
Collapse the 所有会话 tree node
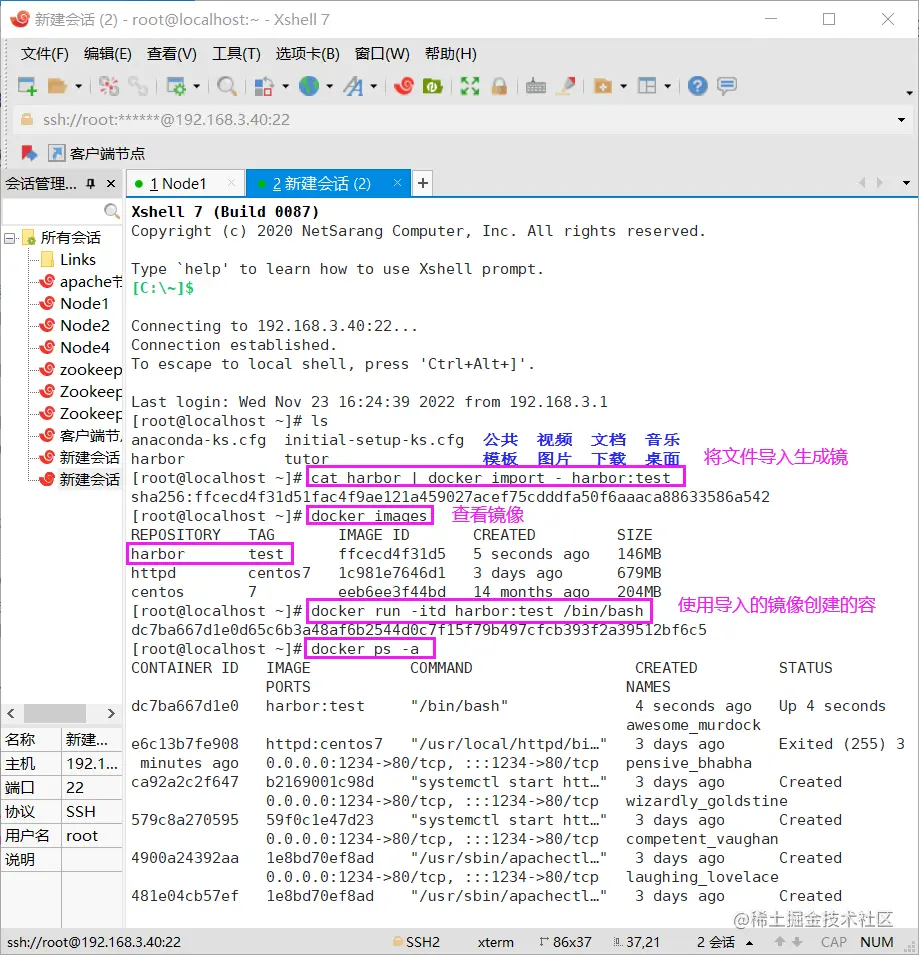point(9,238)
